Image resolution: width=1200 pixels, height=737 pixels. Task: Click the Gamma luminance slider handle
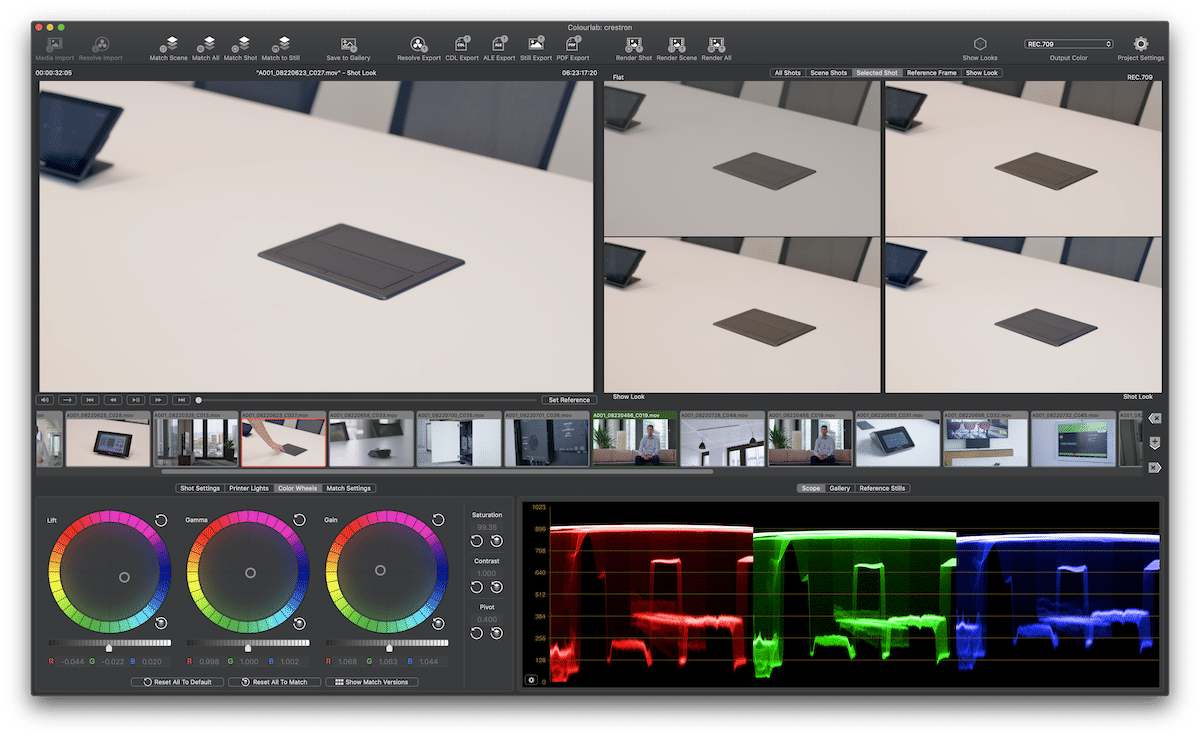(x=247, y=648)
